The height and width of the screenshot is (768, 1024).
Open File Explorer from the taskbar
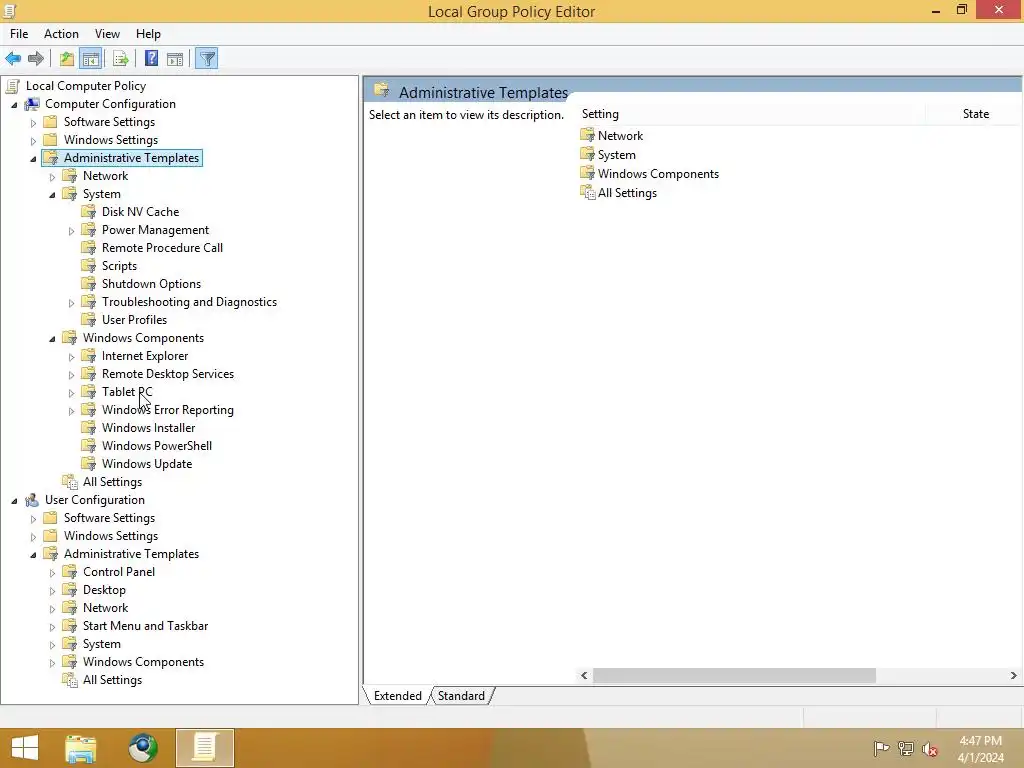(80, 748)
